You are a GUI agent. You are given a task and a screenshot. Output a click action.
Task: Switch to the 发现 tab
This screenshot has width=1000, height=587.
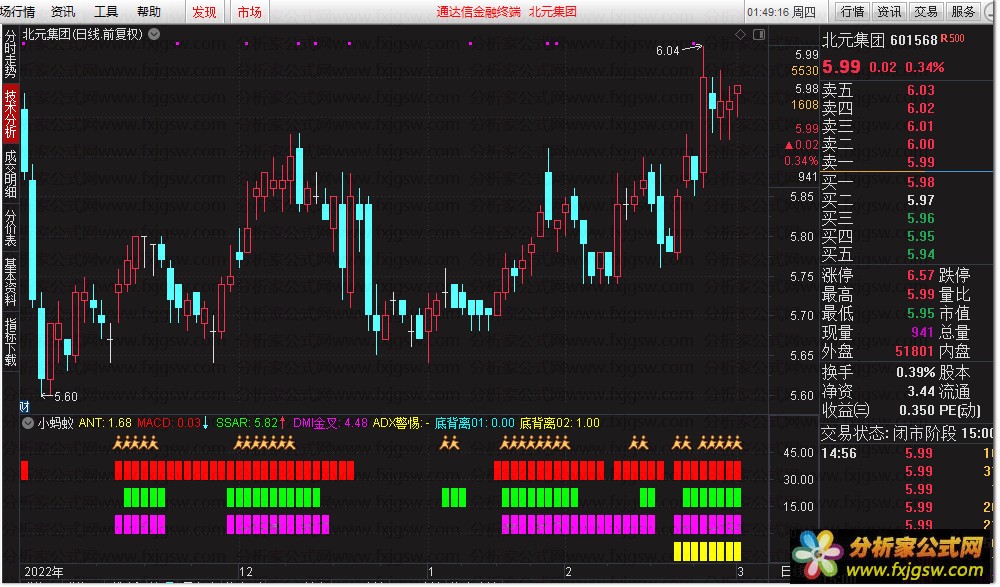[204, 12]
